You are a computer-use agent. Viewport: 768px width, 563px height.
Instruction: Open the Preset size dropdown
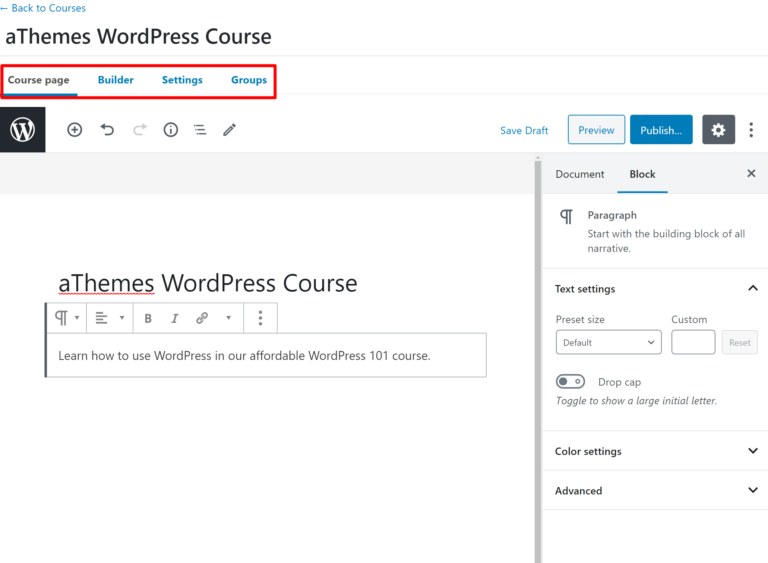click(608, 342)
